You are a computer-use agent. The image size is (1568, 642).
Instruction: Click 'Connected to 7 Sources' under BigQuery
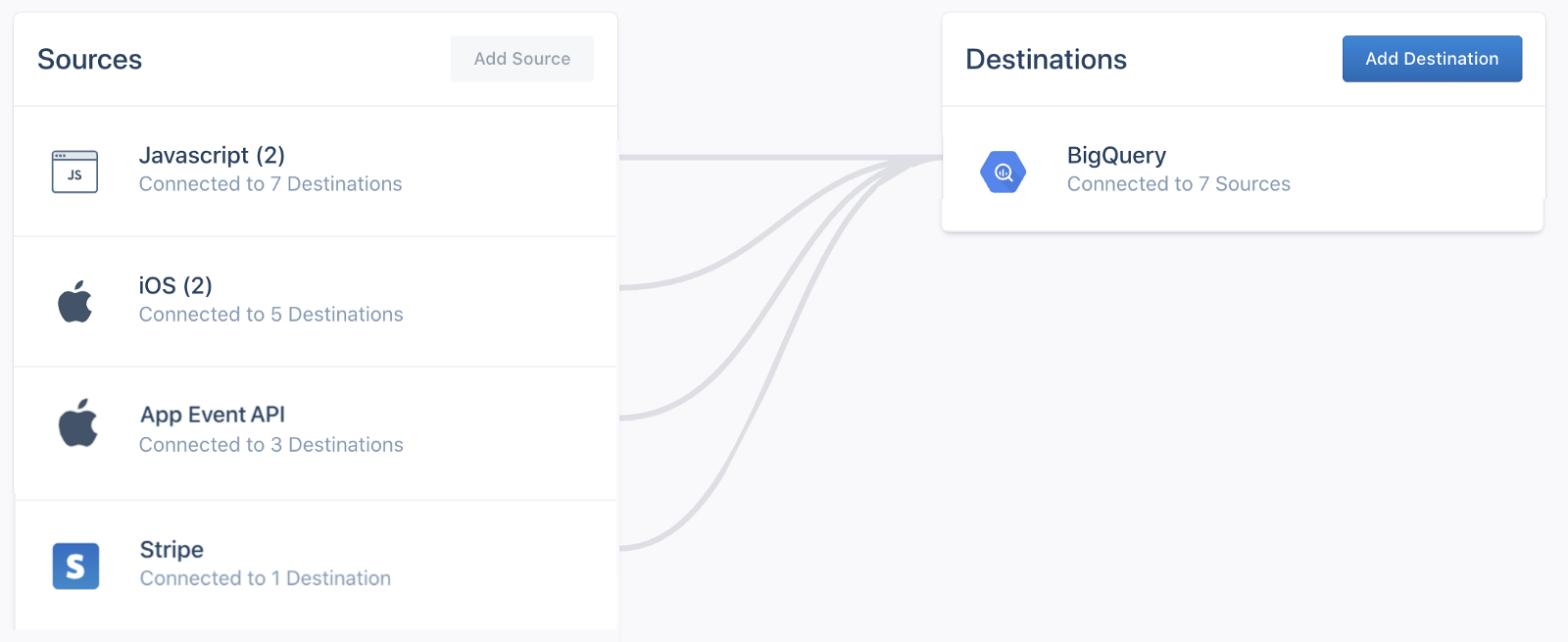click(1178, 184)
